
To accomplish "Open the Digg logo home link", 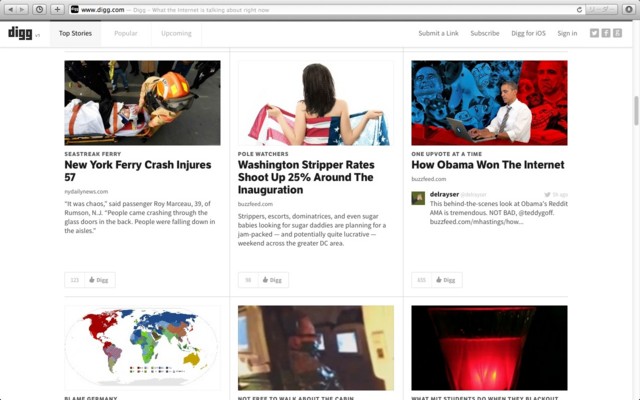I will (x=20, y=33).
